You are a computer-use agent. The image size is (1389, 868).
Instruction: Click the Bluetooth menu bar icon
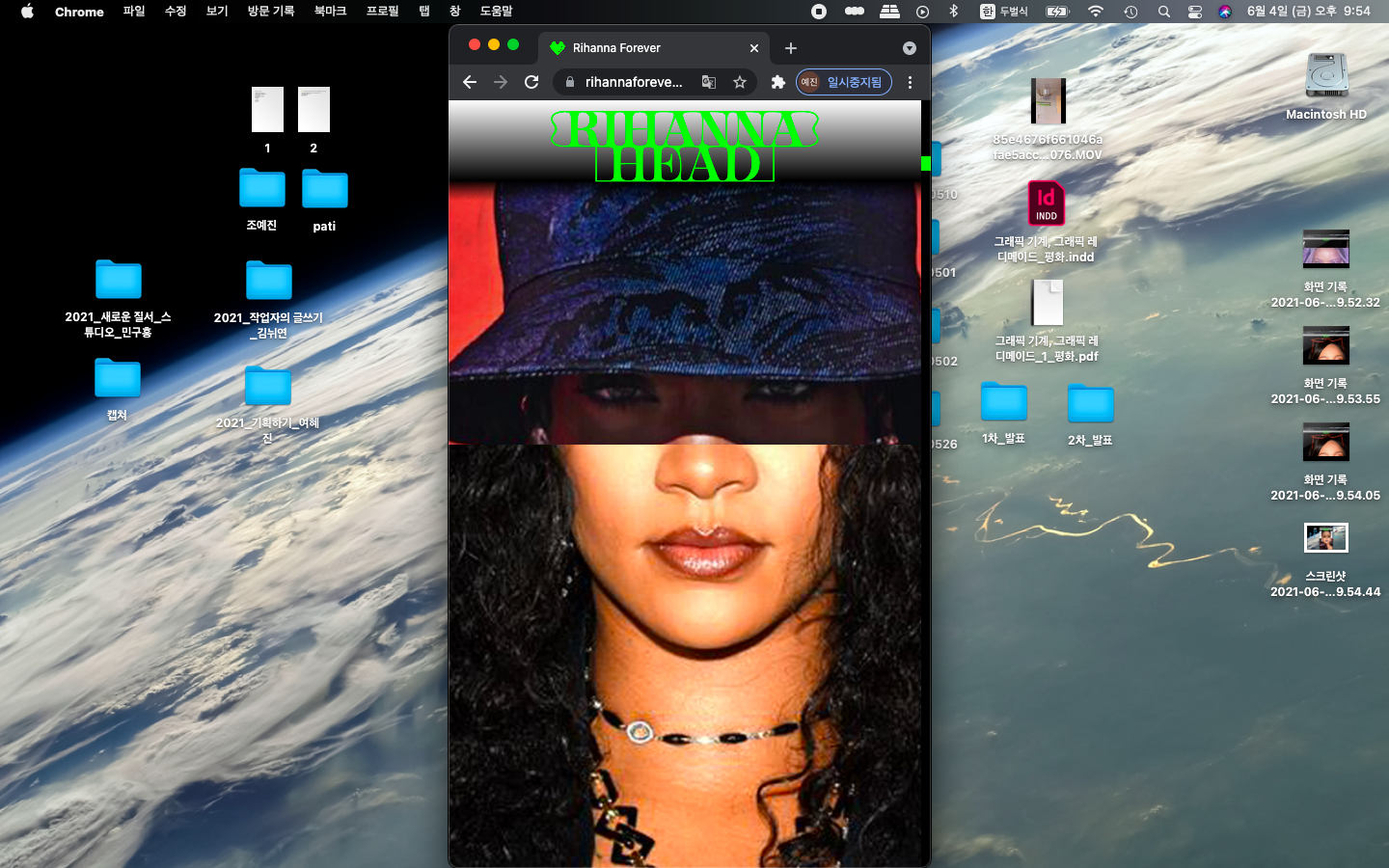954,12
